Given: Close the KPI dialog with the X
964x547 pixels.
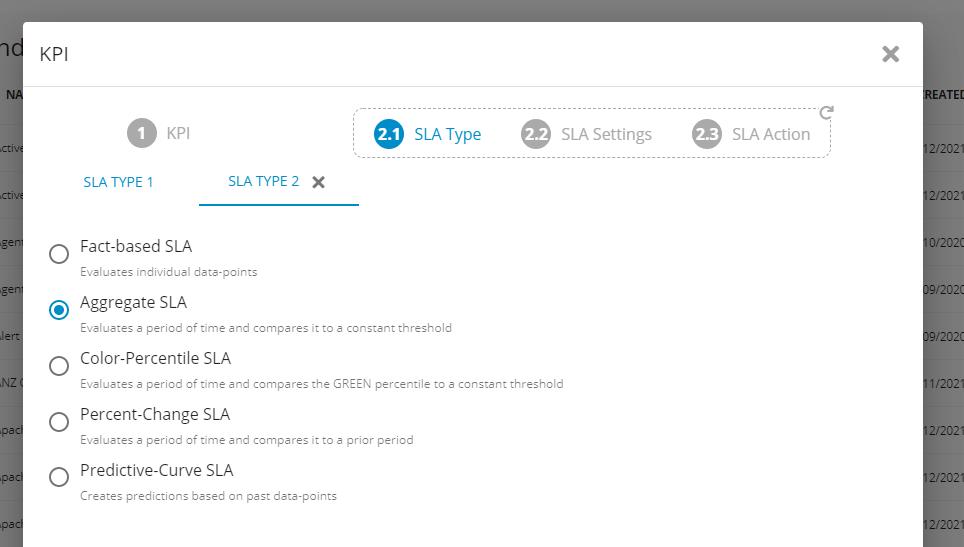Looking at the screenshot, I should click(x=890, y=54).
